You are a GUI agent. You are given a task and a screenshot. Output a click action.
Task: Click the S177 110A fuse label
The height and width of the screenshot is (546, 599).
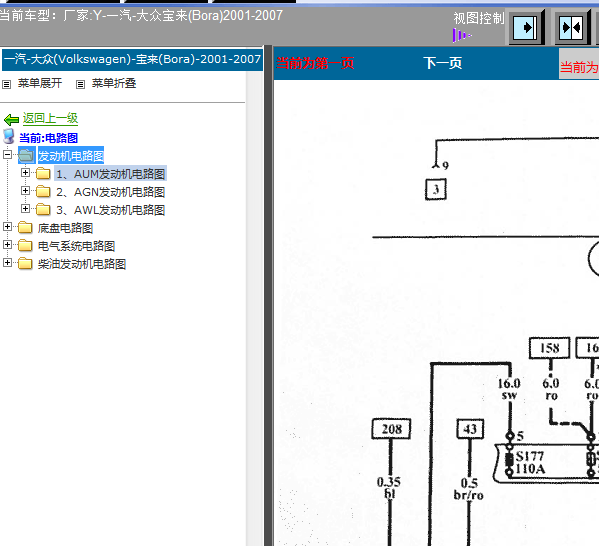(x=530, y=462)
